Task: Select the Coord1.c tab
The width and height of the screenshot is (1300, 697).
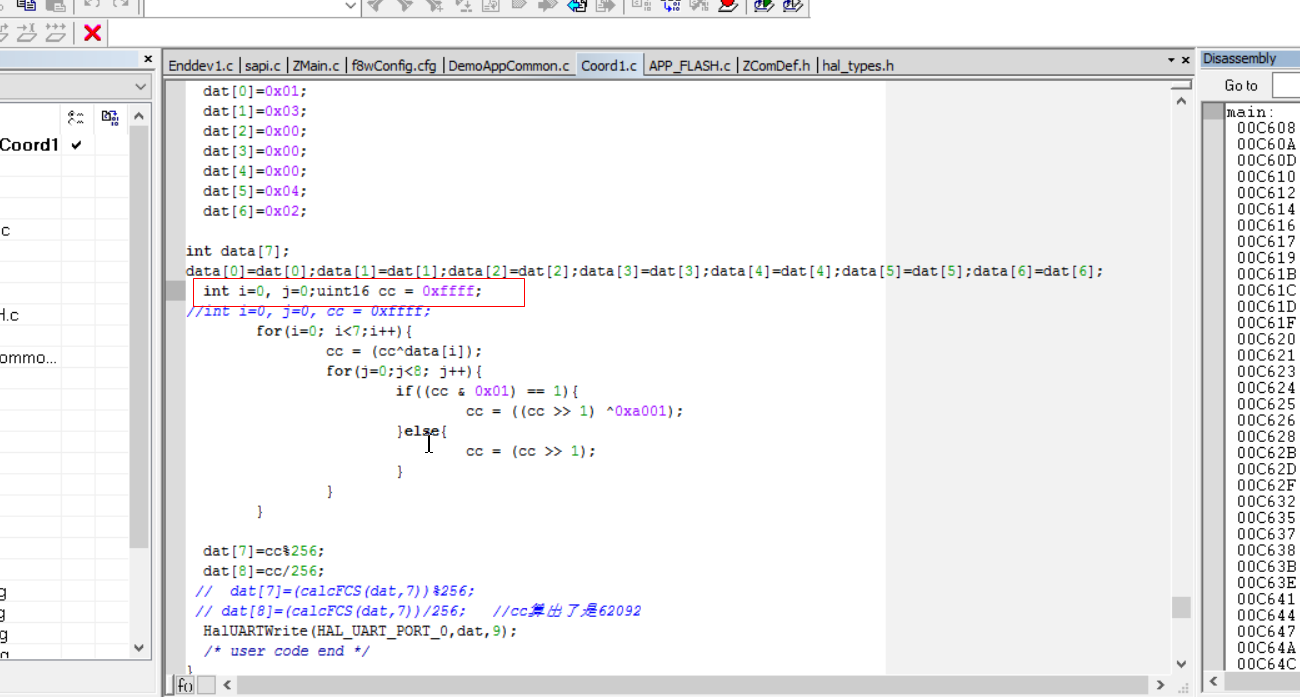Action: click(609, 65)
